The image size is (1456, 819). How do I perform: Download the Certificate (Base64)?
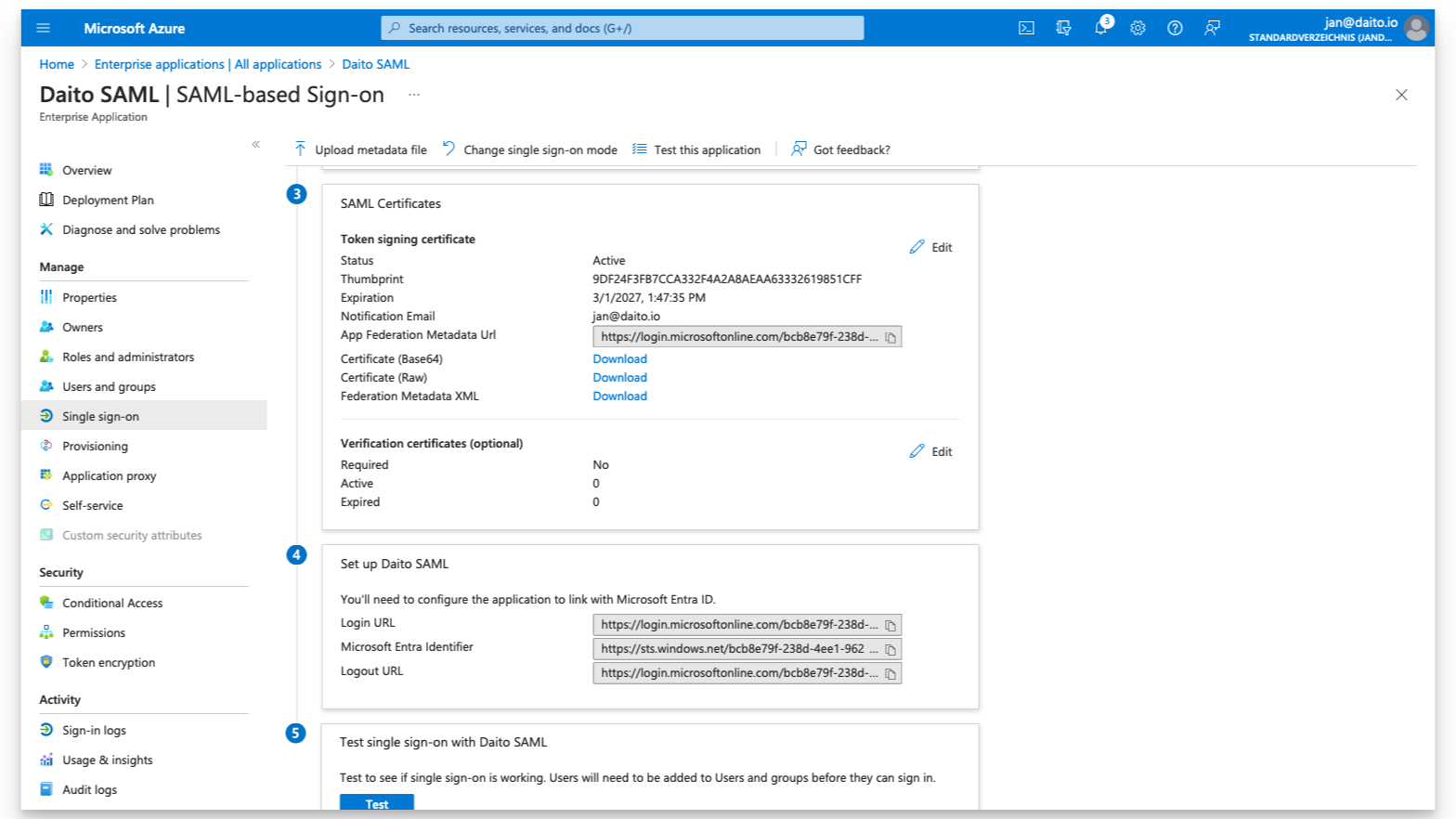point(619,358)
